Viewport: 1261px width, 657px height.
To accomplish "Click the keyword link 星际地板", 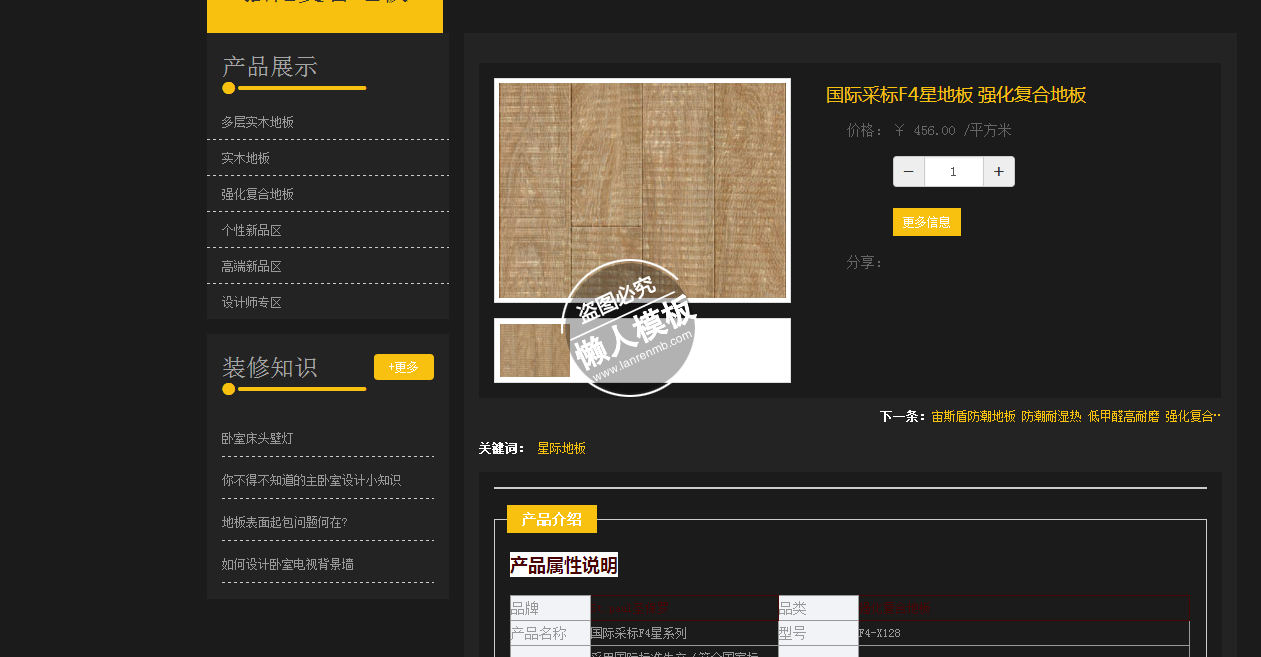I will coord(561,448).
